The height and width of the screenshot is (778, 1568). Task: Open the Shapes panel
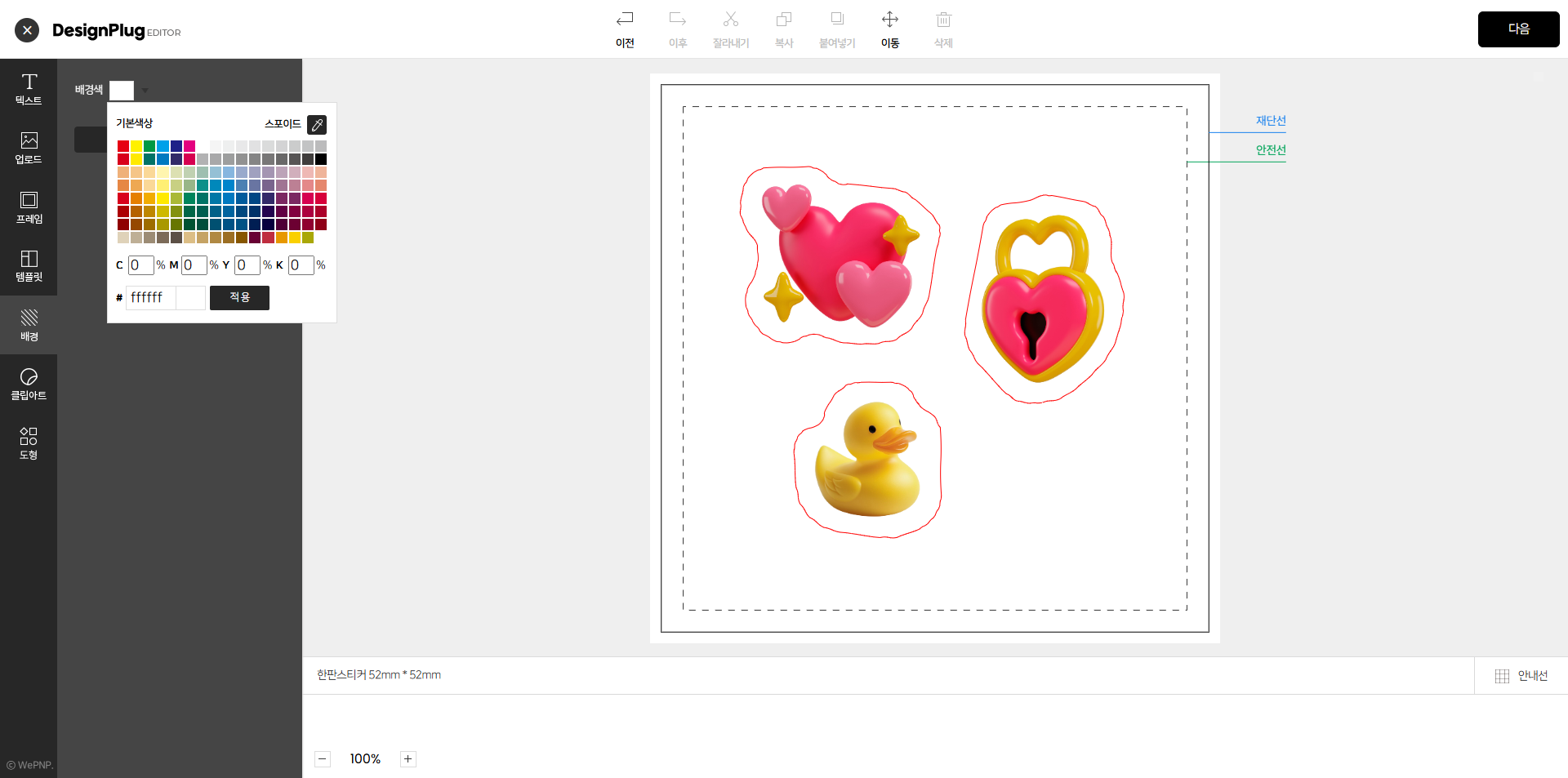click(29, 443)
